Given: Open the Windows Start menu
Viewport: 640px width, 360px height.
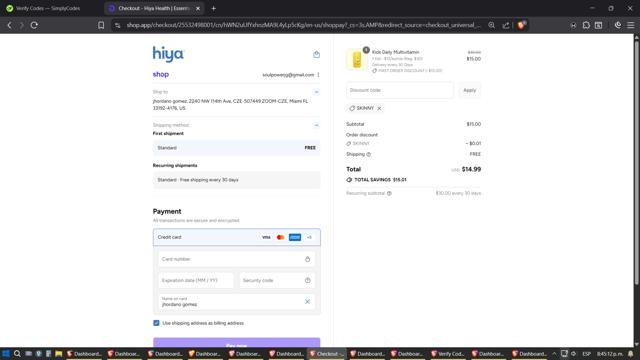Looking at the screenshot, I should [x=6, y=354].
